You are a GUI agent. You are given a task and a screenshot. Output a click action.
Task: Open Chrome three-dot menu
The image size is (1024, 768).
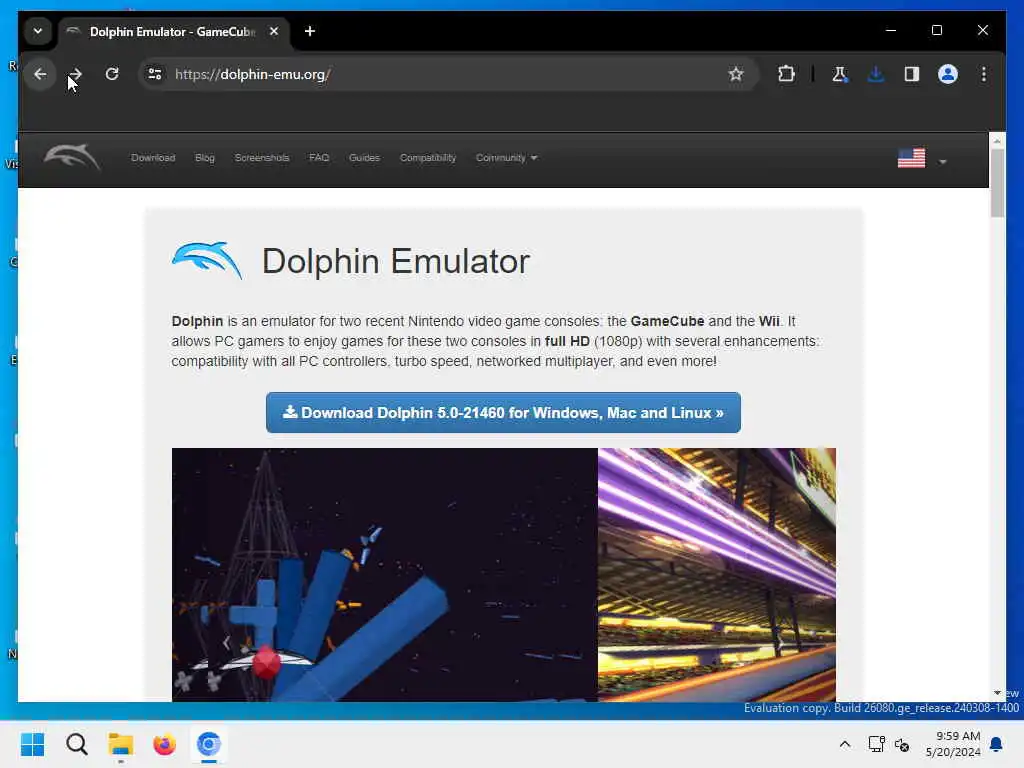pyautogui.click(x=984, y=74)
